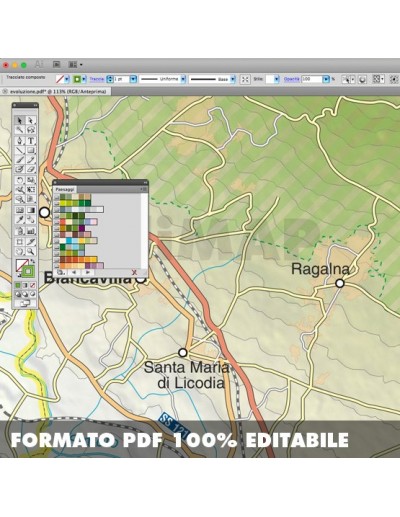Set paint mode to None in tools panel

point(32,285)
